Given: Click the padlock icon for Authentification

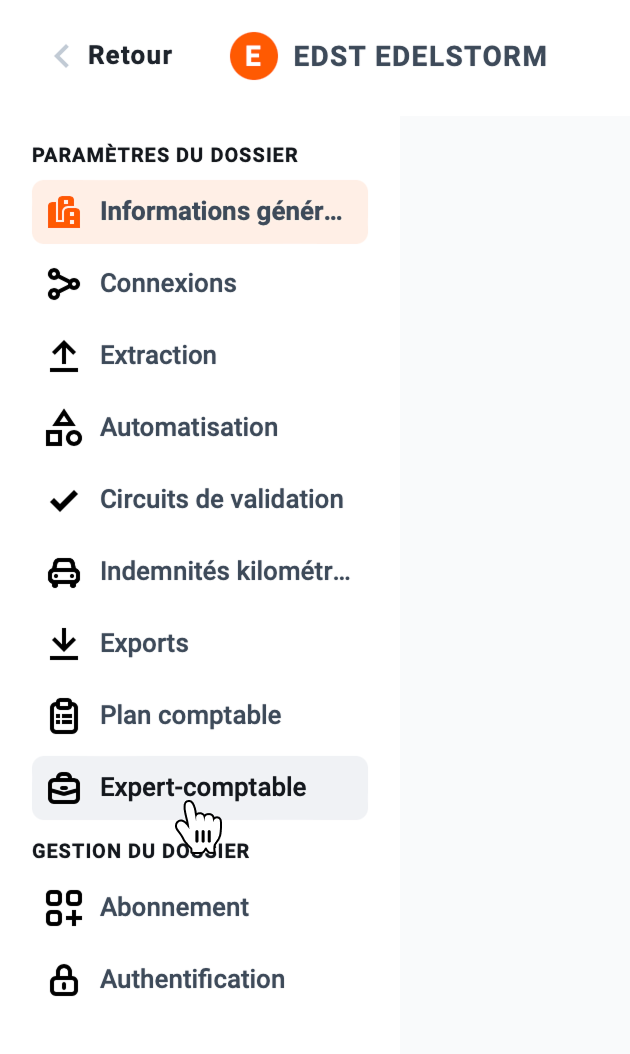Looking at the screenshot, I should click(64, 979).
